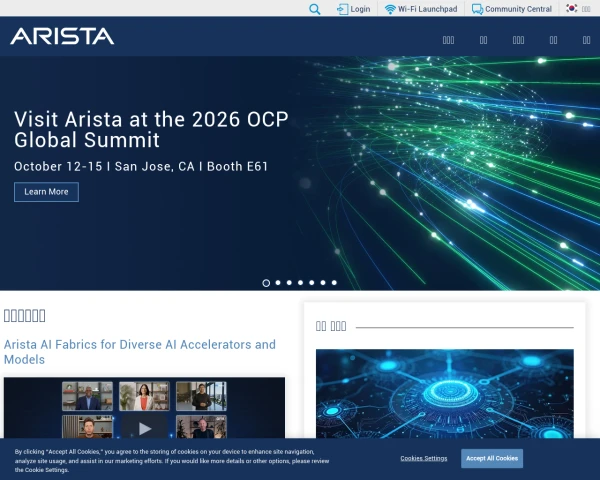The width and height of the screenshot is (600, 480).
Task: Click the Korean flag language icon
Action: (x=572, y=8)
